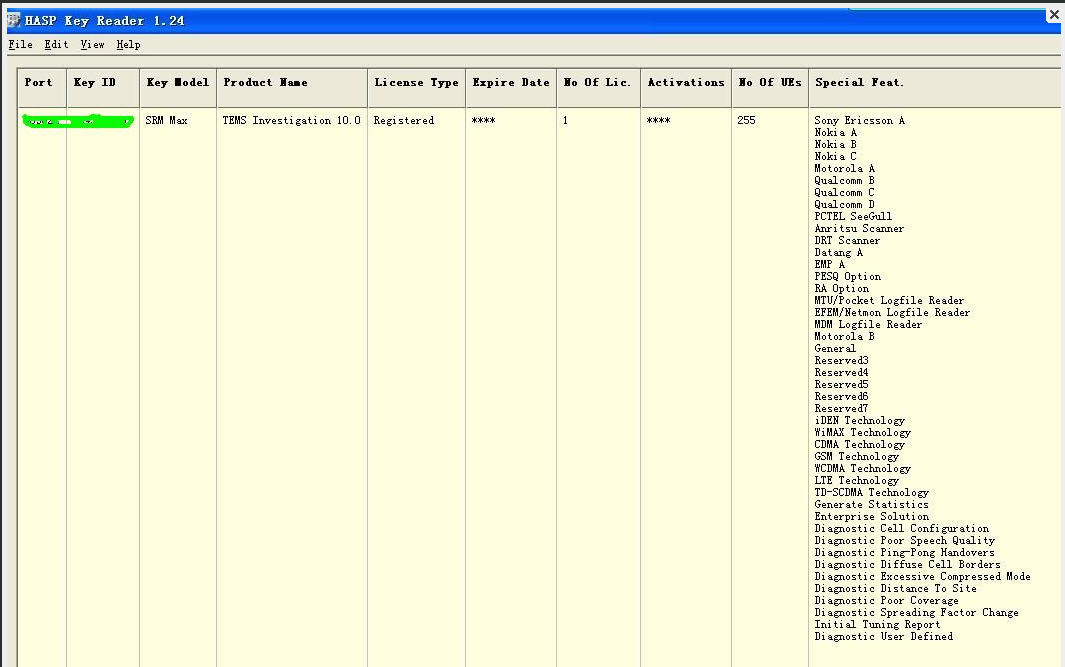Click the Key Model column header
Viewport: 1065px width, 667px height.
click(178, 88)
